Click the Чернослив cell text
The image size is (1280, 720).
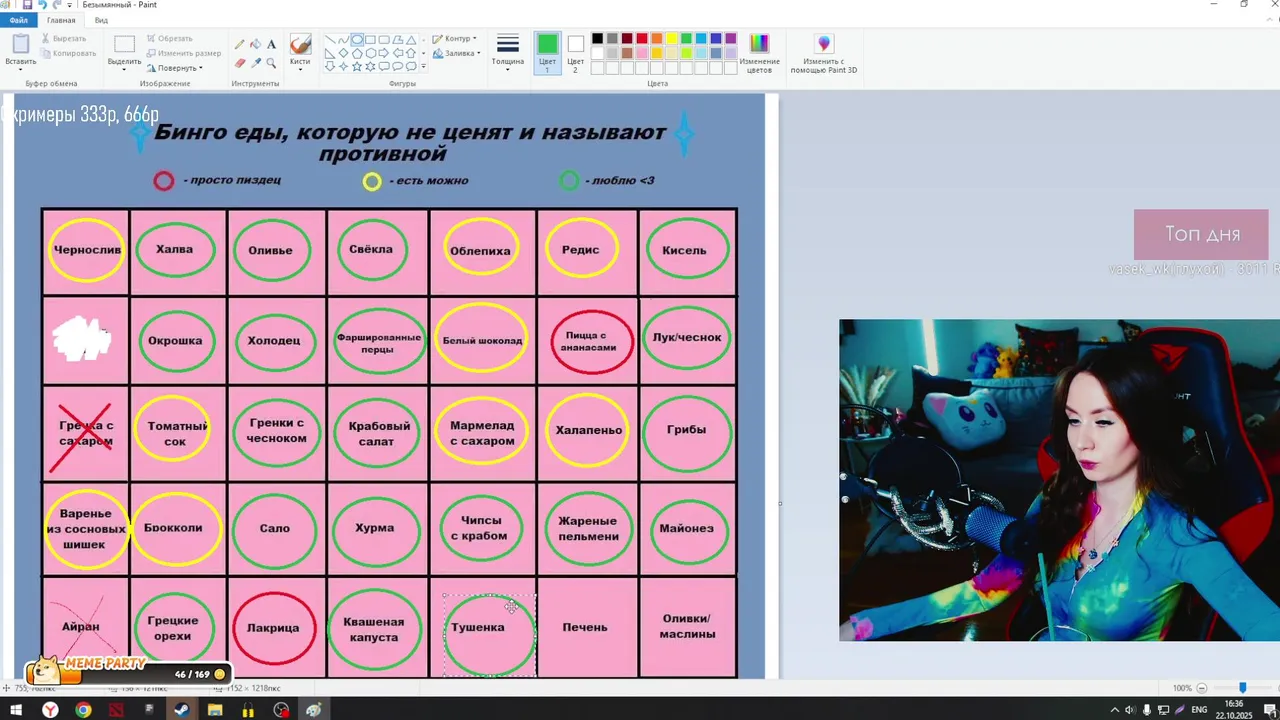[x=87, y=249]
